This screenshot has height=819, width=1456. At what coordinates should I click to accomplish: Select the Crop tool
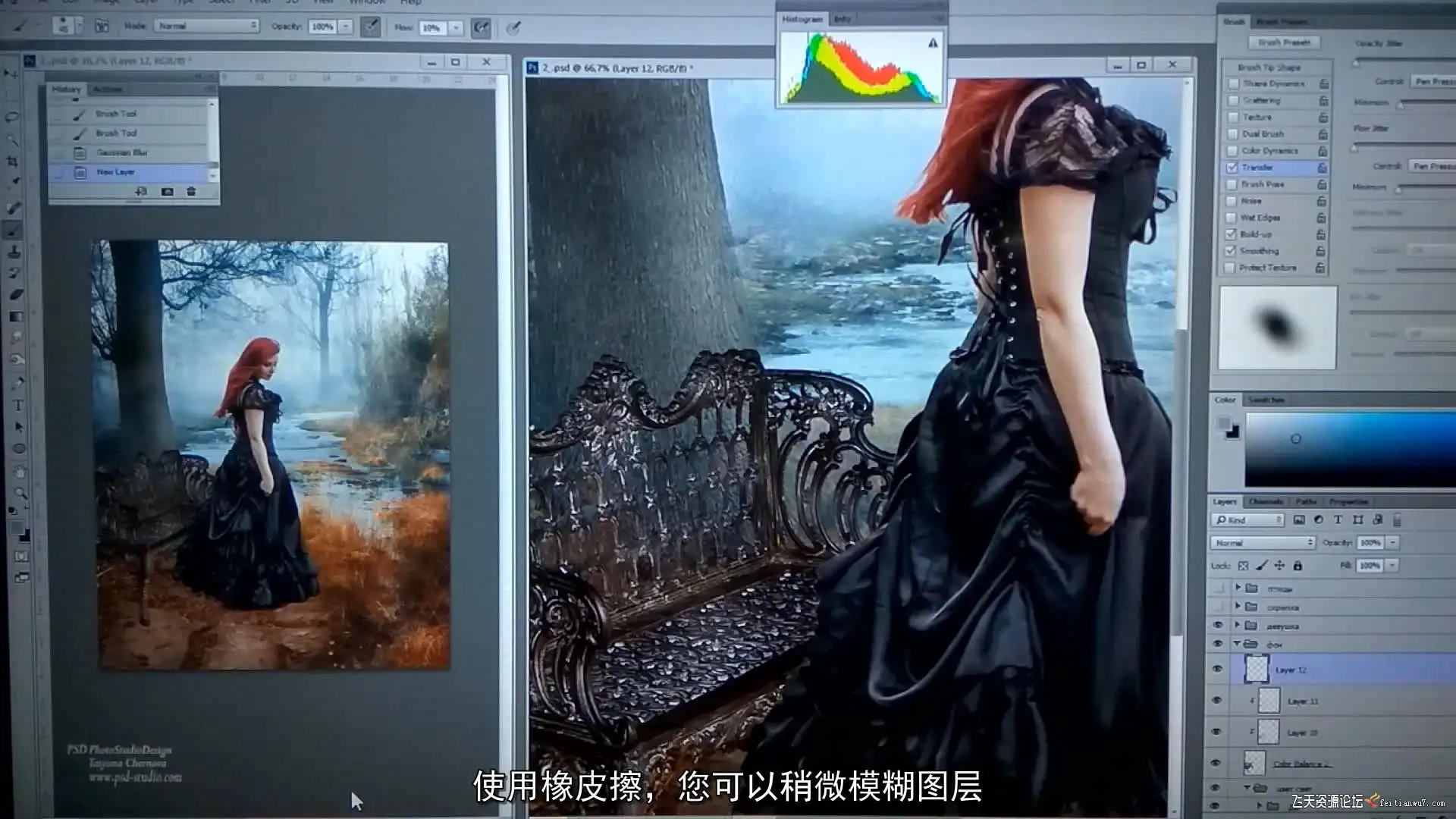coord(12,162)
